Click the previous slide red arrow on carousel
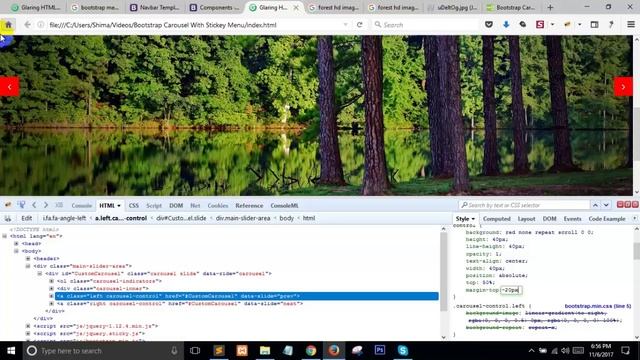The width and height of the screenshot is (640, 360). pyautogui.click(x=9, y=87)
